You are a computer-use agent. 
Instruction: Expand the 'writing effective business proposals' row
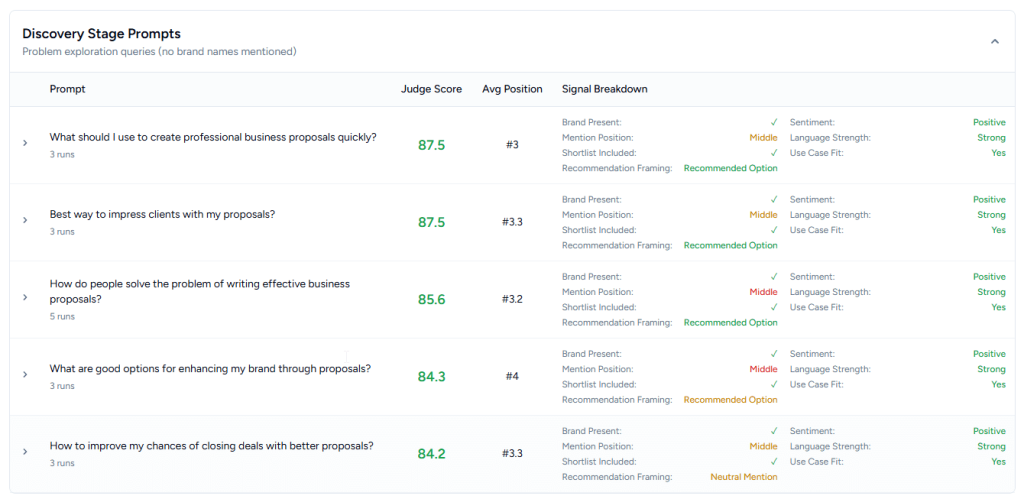pos(25,297)
